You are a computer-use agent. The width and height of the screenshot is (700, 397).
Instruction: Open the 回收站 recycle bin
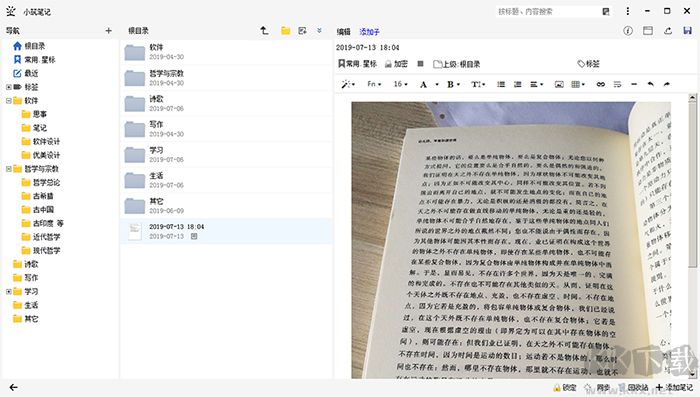(x=633, y=388)
